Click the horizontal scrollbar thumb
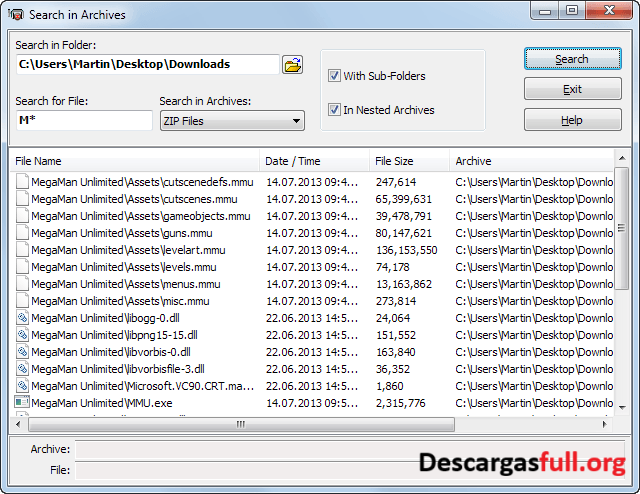 (x=240, y=424)
